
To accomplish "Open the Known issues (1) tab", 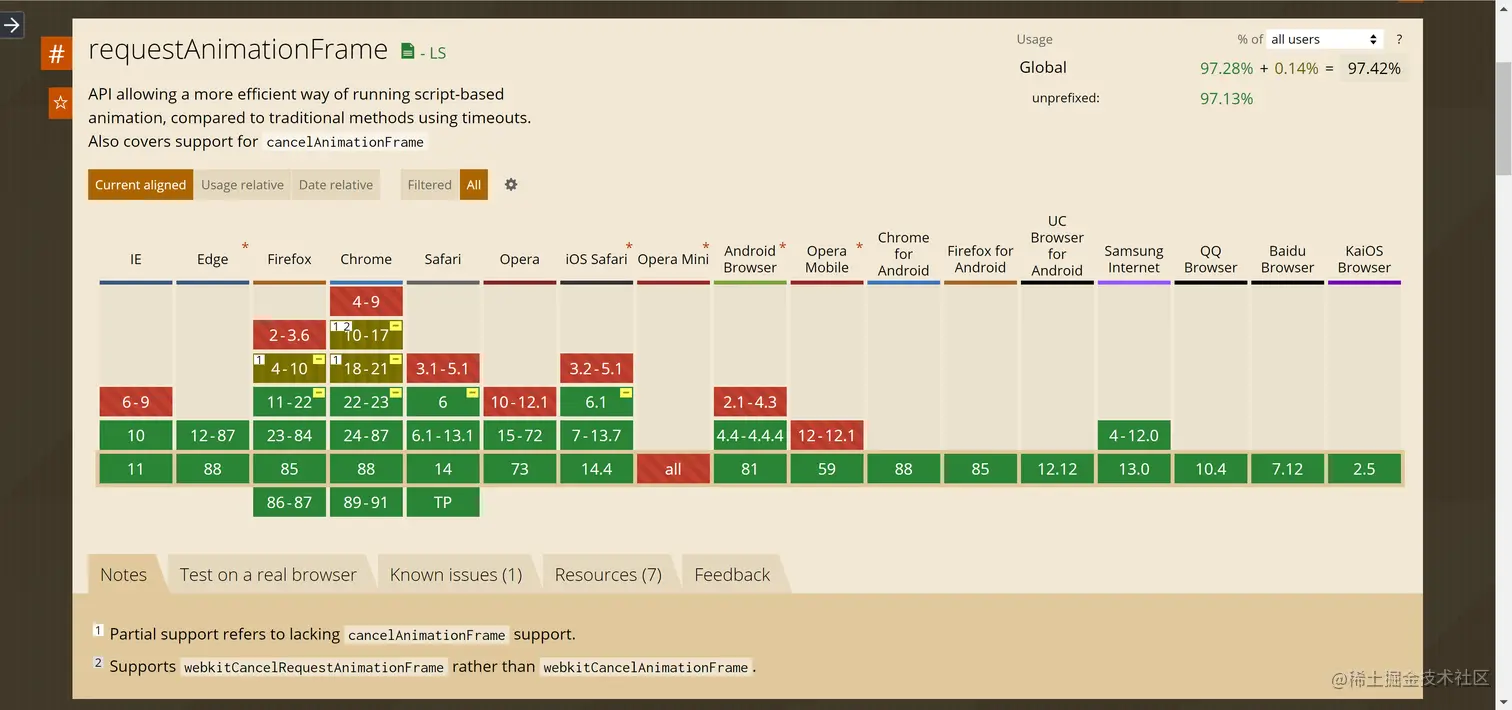I will [456, 574].
